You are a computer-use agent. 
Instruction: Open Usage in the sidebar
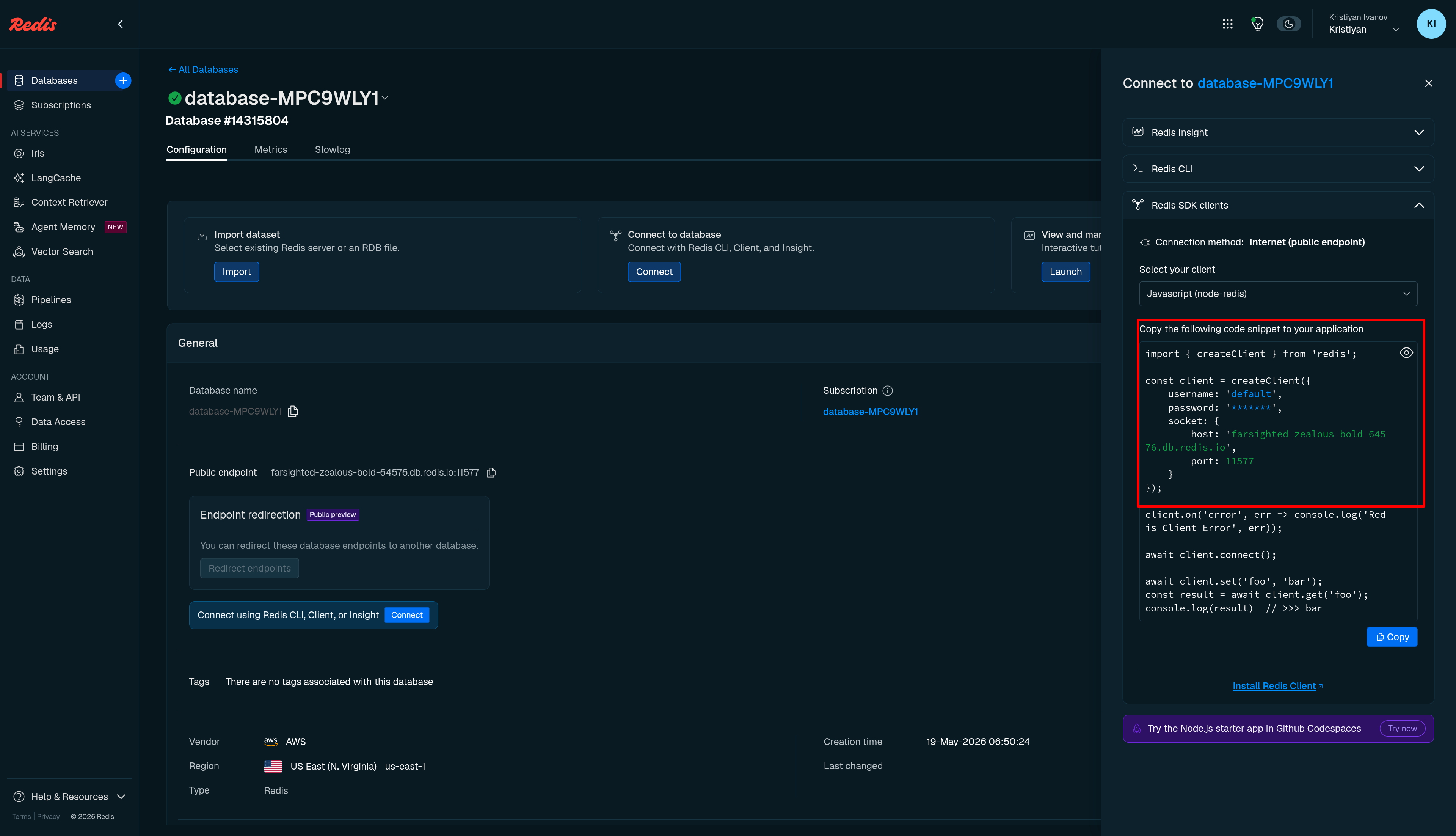pyautogui.click(x=45, y=349)
